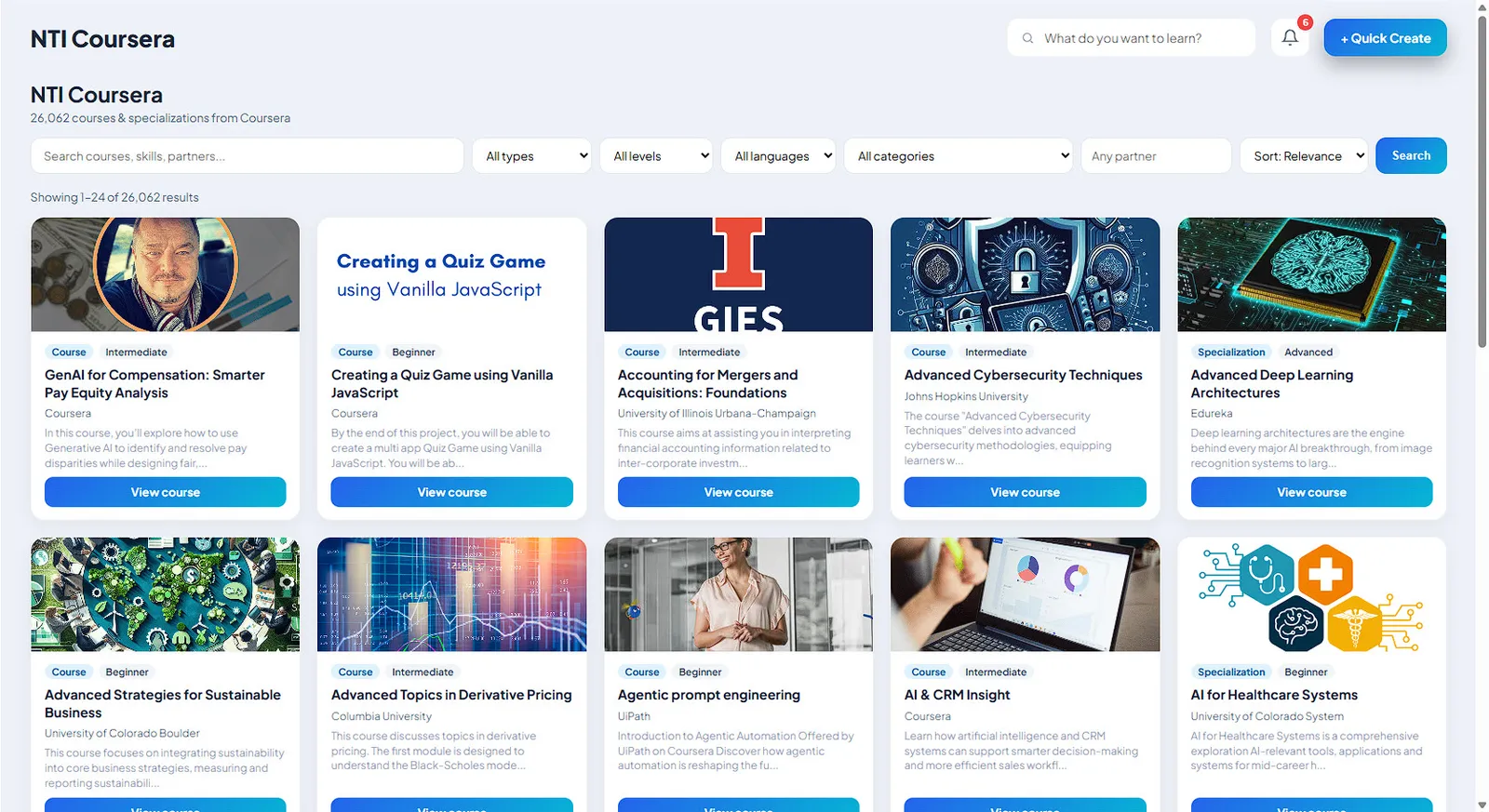Click the Specialization tag on Advanced Deep Learning
The width and height of the screenshot is (1489, 812).
click(x=1231, y=352)
